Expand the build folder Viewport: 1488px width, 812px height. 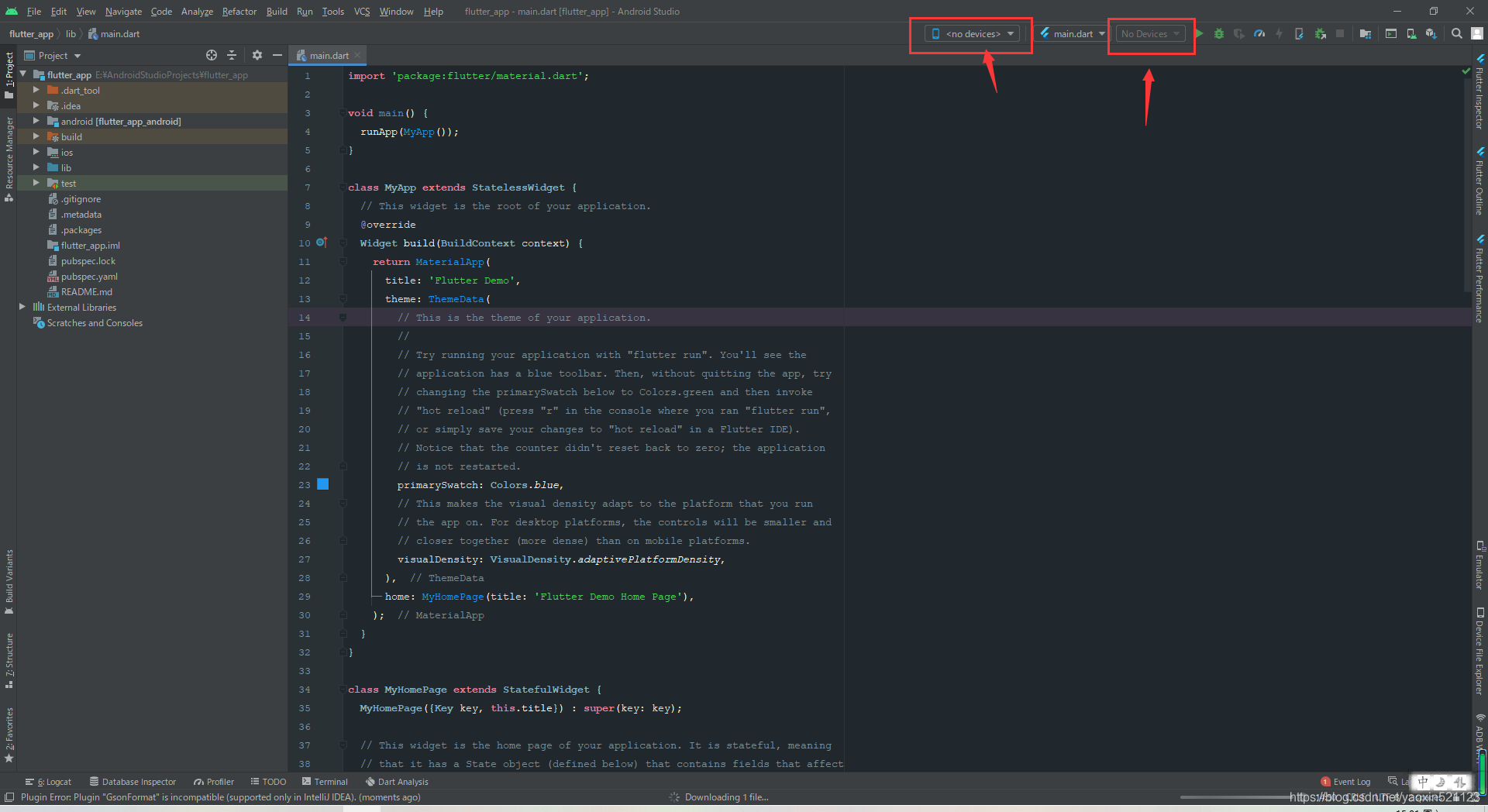pos(36,136)
